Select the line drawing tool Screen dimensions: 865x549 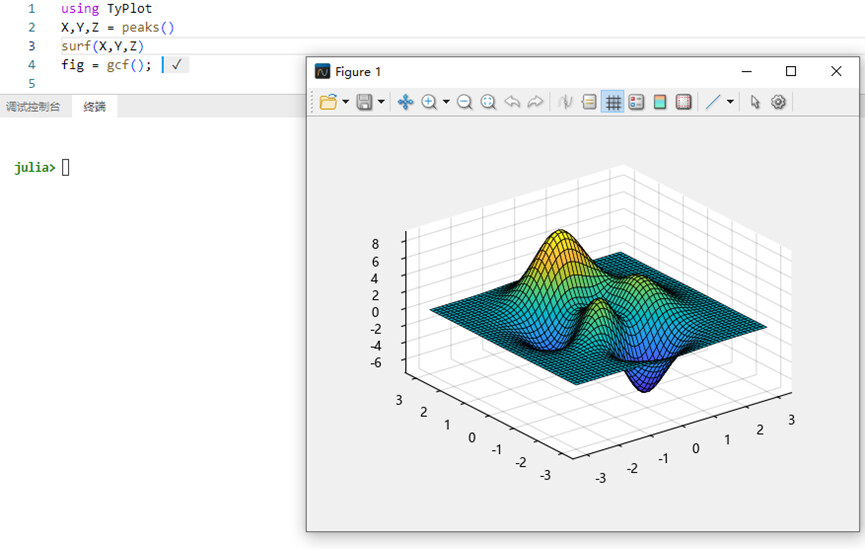click(713, 102)
